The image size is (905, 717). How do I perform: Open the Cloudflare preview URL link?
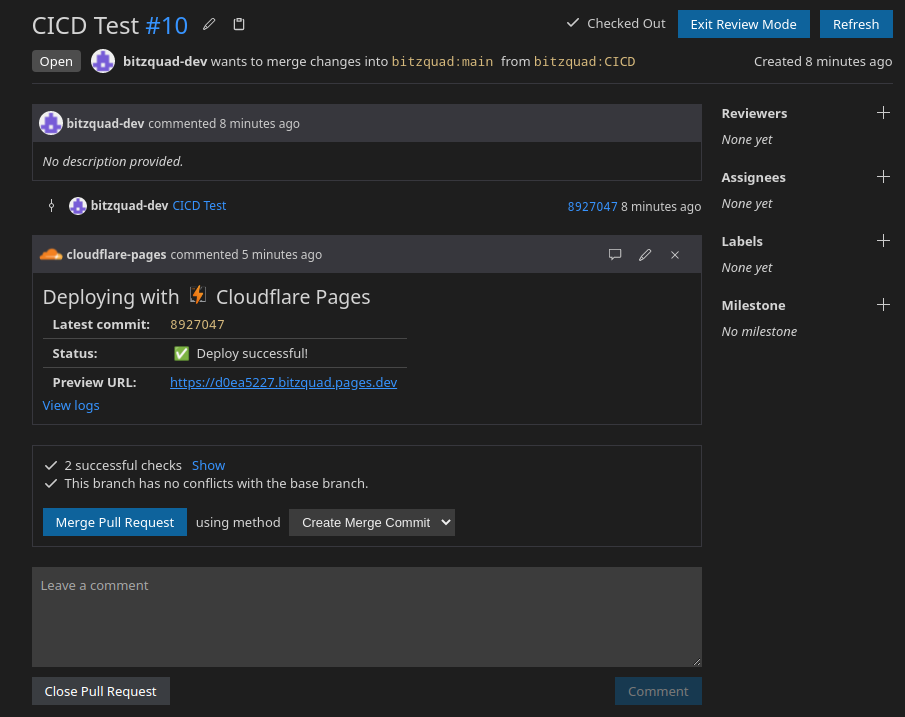tap(283, 382)
